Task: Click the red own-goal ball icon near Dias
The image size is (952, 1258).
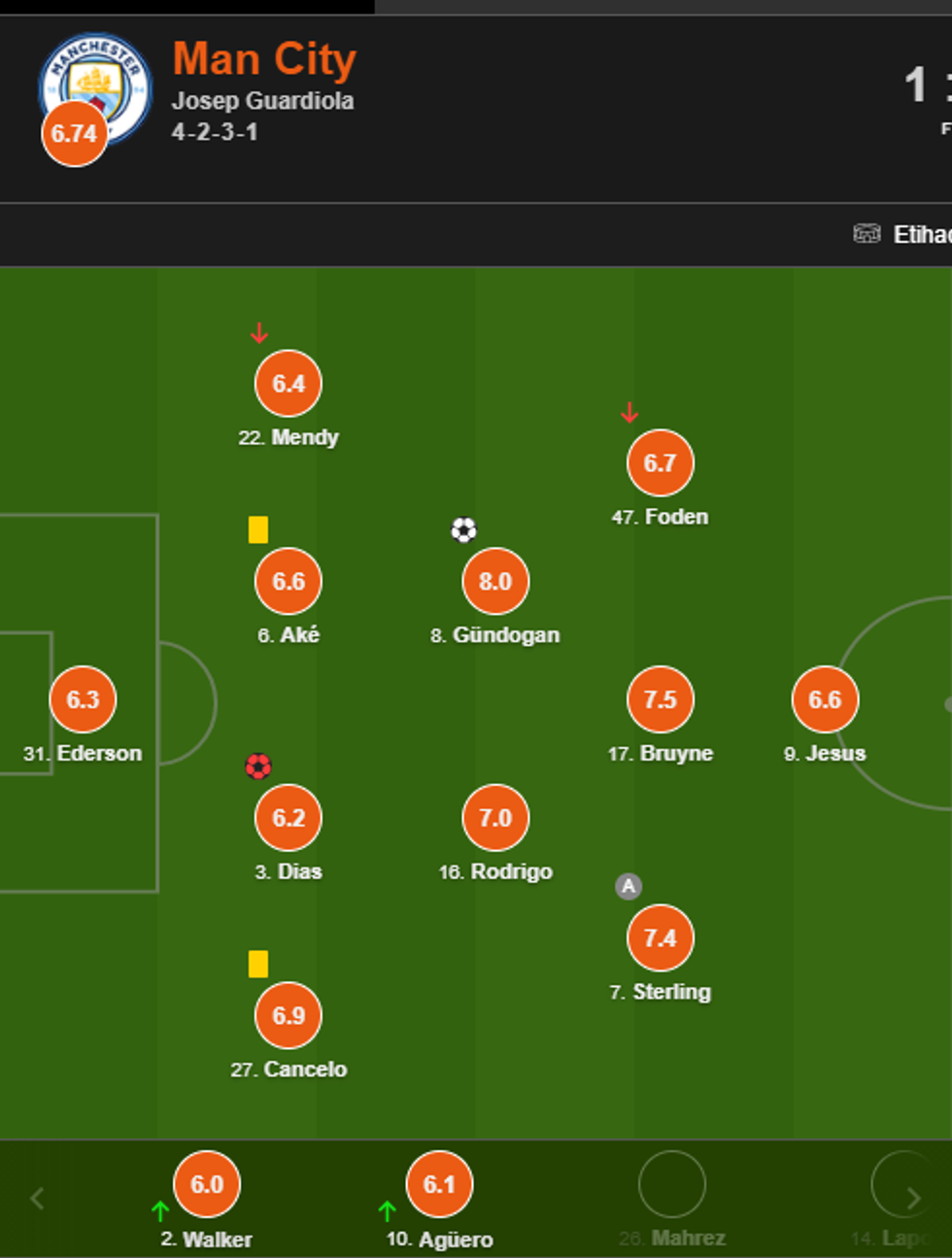Action: click(x=258, y=766)
